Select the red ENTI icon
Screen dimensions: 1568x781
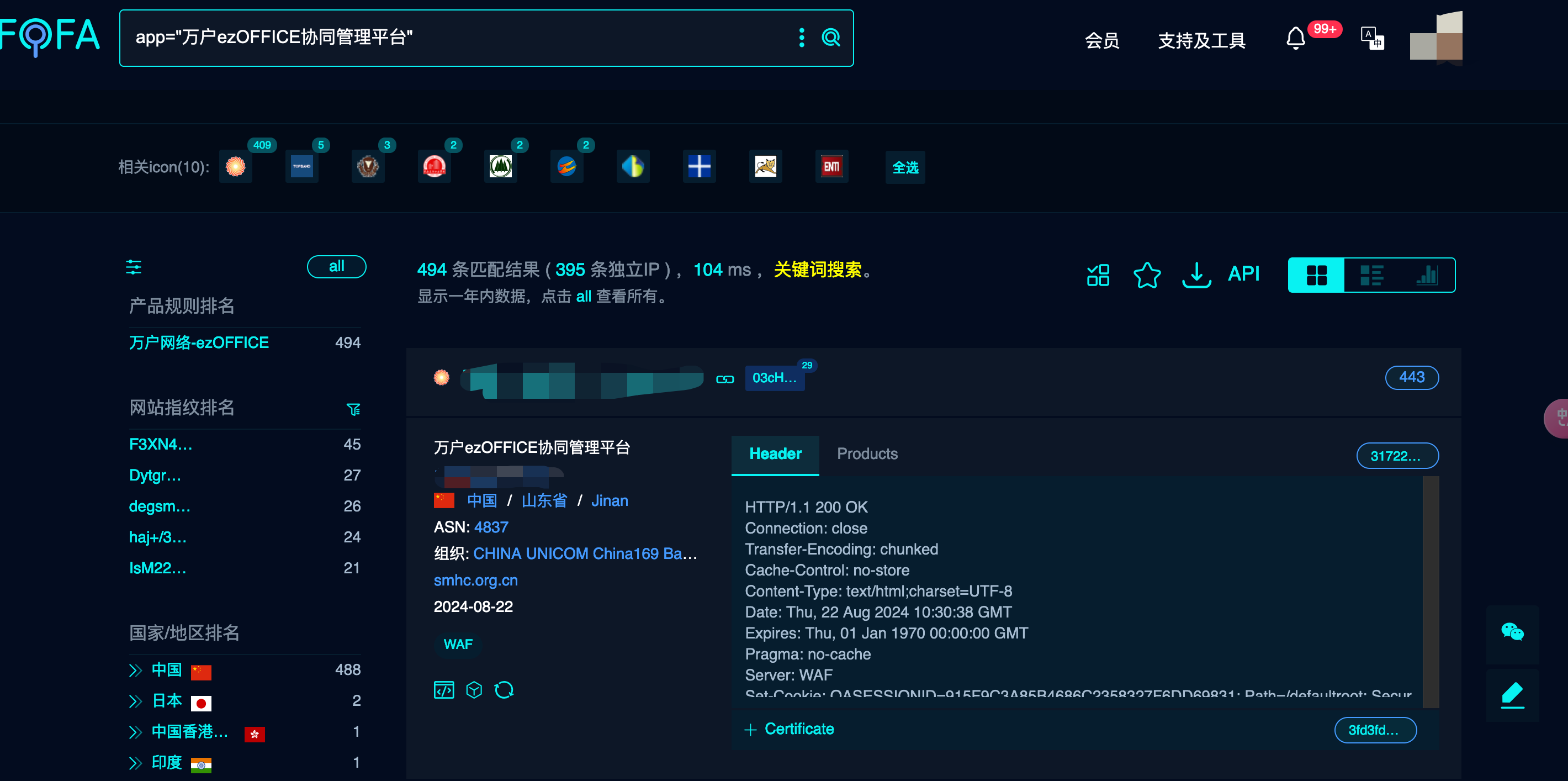(x=832, y=166)
